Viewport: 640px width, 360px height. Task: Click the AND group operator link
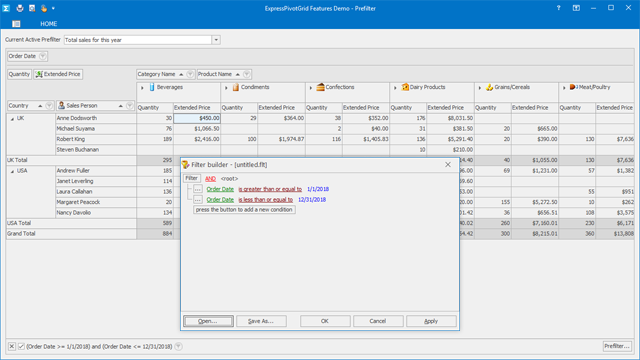pos(210,179)
